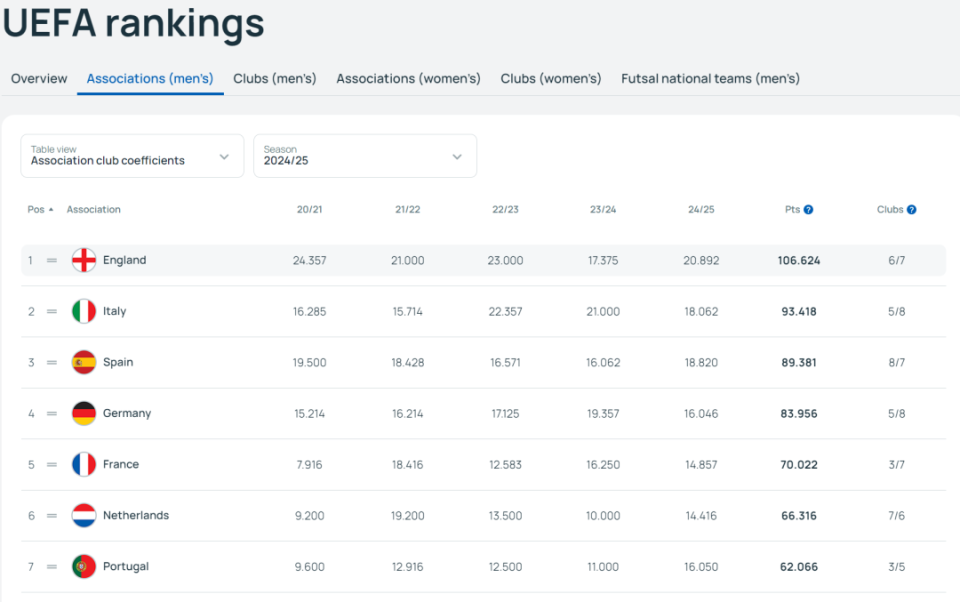Switch to the Overview tab
The height and width of the screenshot is (602, 960).
(x=39, y=79)
